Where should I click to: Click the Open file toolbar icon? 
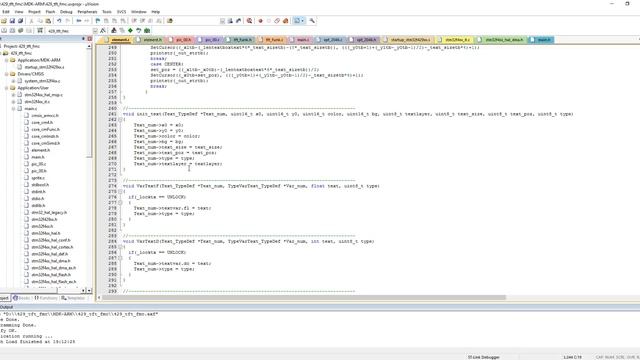coord(4,21)
